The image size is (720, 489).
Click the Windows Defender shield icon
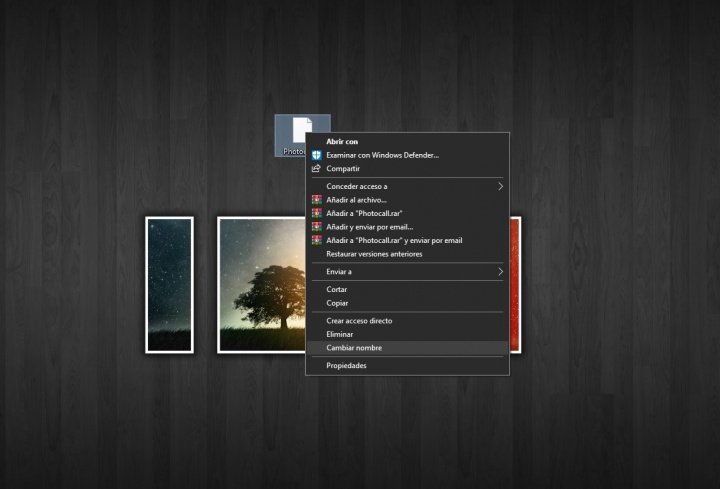point(316,155)
